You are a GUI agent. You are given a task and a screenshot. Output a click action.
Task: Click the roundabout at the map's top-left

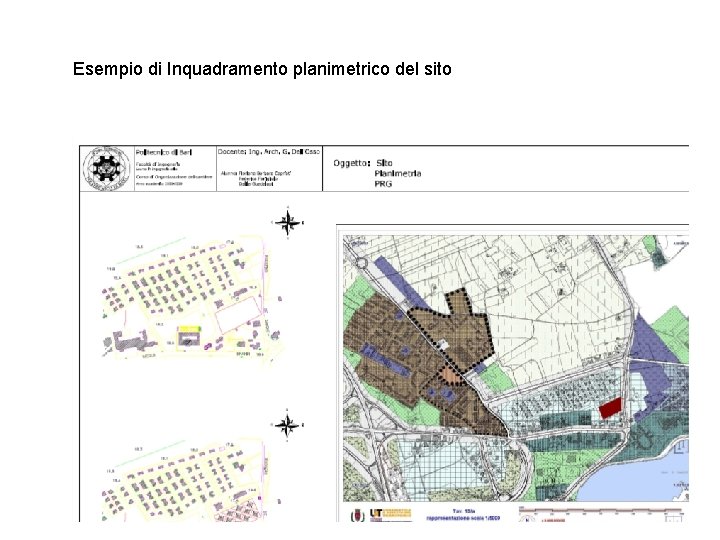click(x=361, y=263)
